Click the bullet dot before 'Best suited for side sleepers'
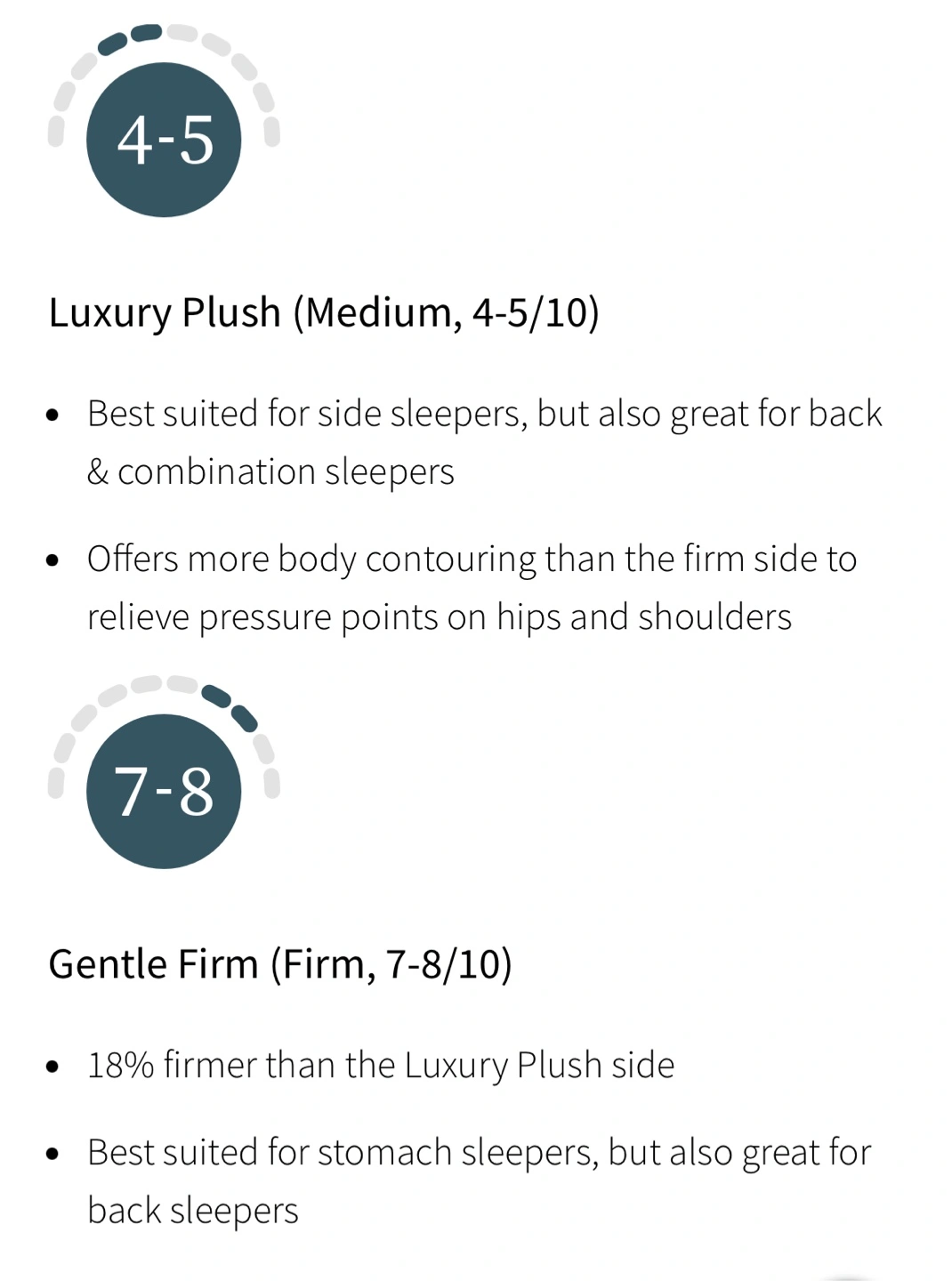The image size is (952, 1281). point(53,415)
